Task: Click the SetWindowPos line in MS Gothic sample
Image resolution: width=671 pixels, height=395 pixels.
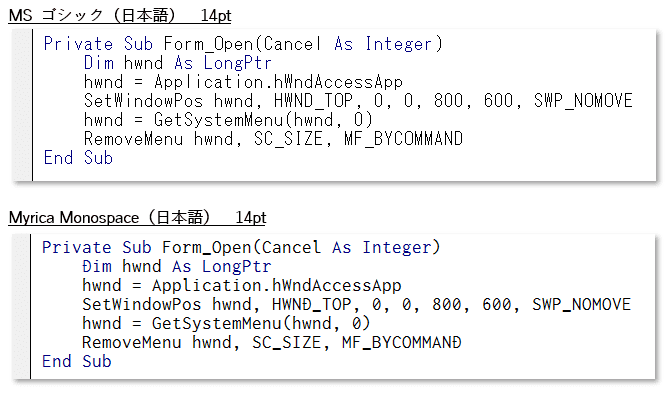Action: (358, 101)
